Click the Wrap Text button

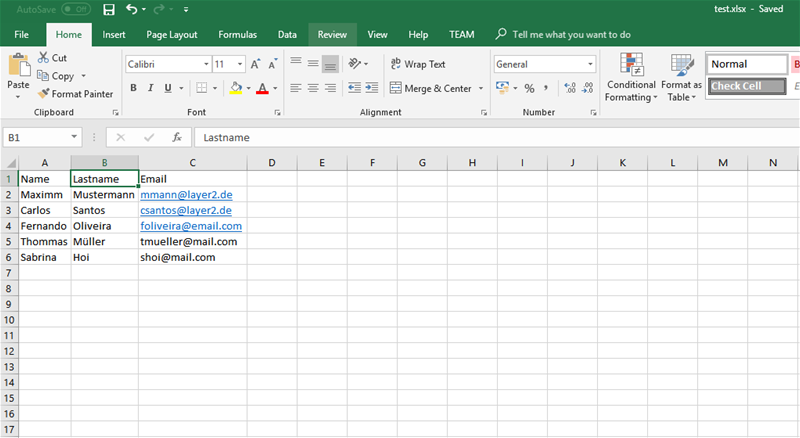point(417,64)
